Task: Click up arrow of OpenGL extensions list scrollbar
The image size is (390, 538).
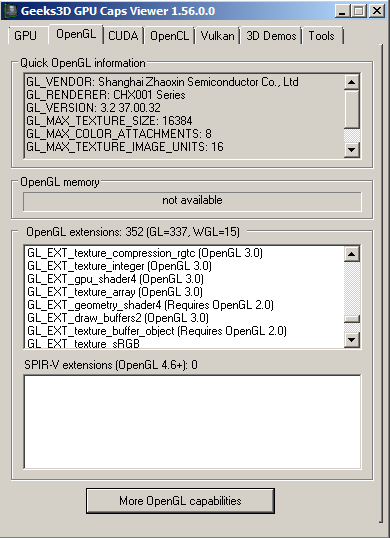Action: point(352,254)
